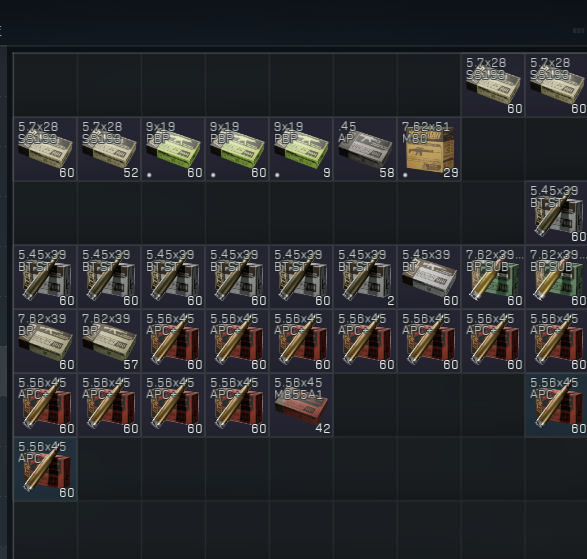Select 5.56x45 APC pack below 57-count 7.62x39 BP
This screenshot has width=587, height=559.
point(109,405)
